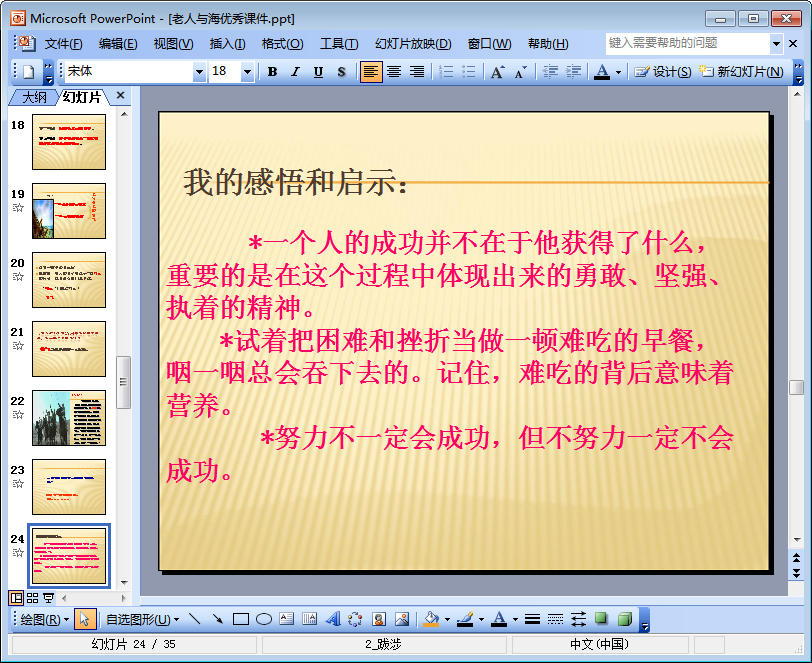This screenshot has height=663, width=812.
Task: Increase the indent level
Action: [x=573, y=72]
